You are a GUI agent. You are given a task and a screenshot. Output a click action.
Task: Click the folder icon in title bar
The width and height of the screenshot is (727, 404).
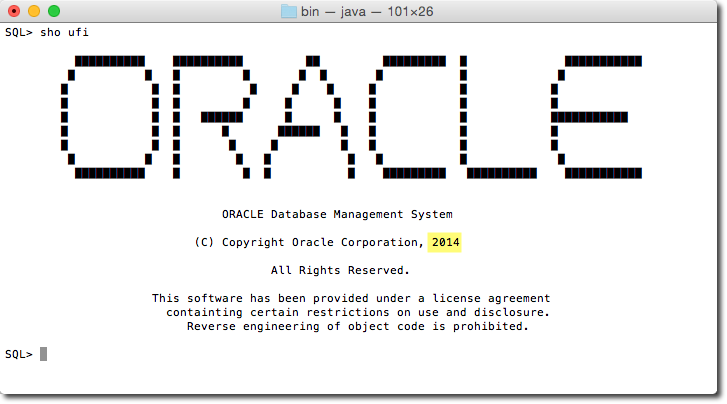289,11
